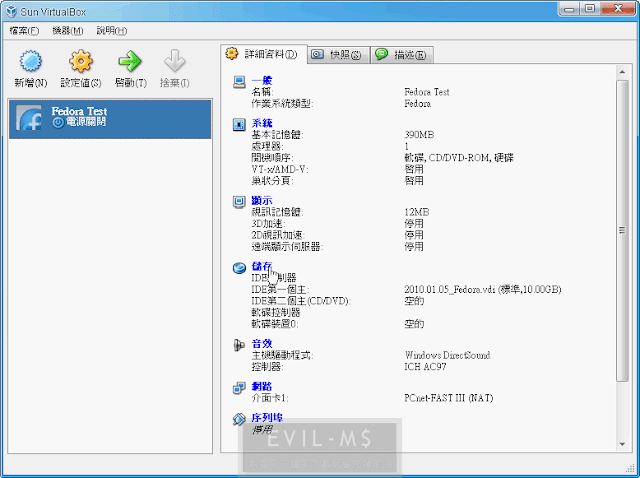Open the 說明(H) menu
This screenshot has height=478, width=640.
[111, 31]
